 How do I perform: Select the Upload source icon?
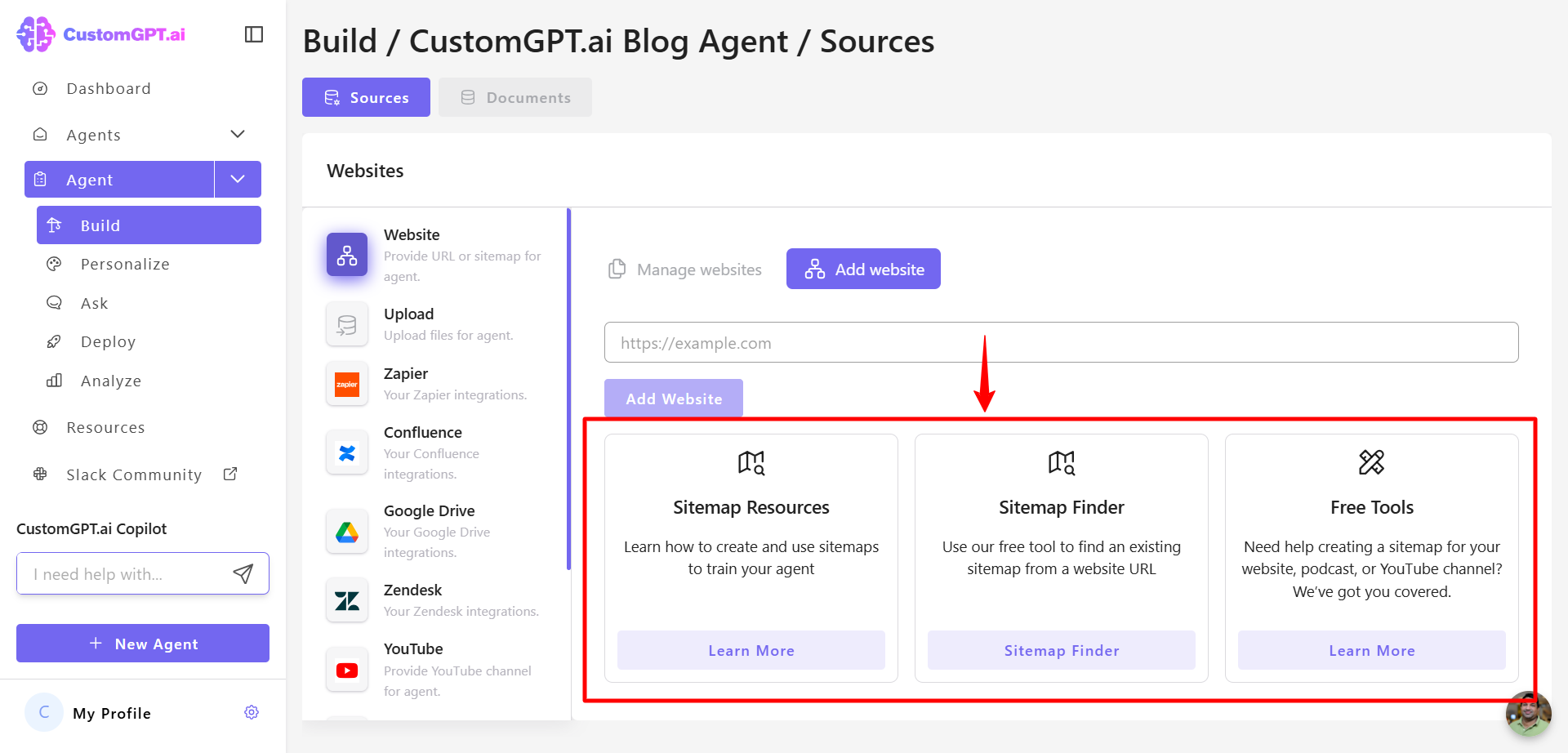pyautogui.click(x=347, y=324)
